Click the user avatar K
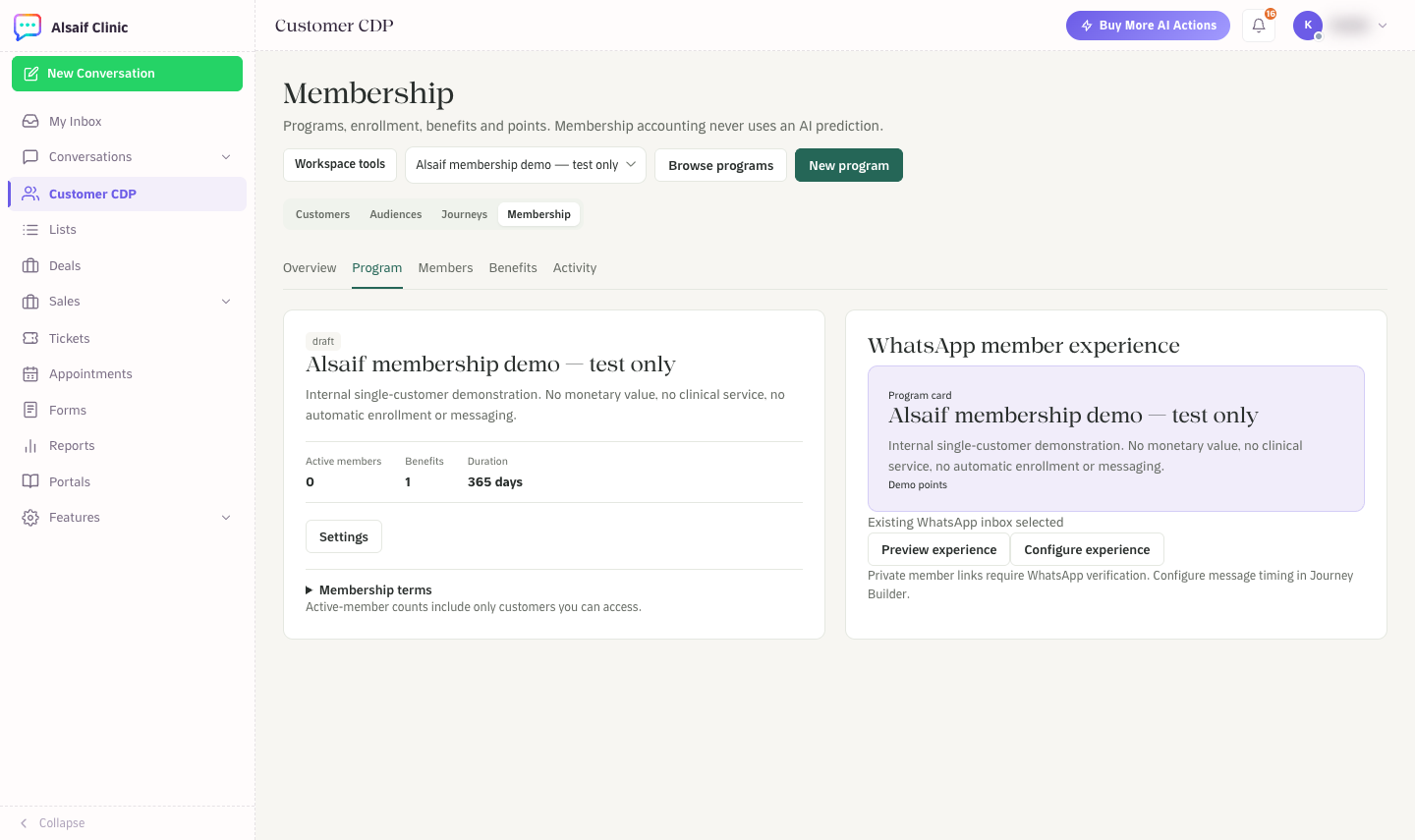The width and height of the screenshot is (1415, 840). pos(1308,26)
